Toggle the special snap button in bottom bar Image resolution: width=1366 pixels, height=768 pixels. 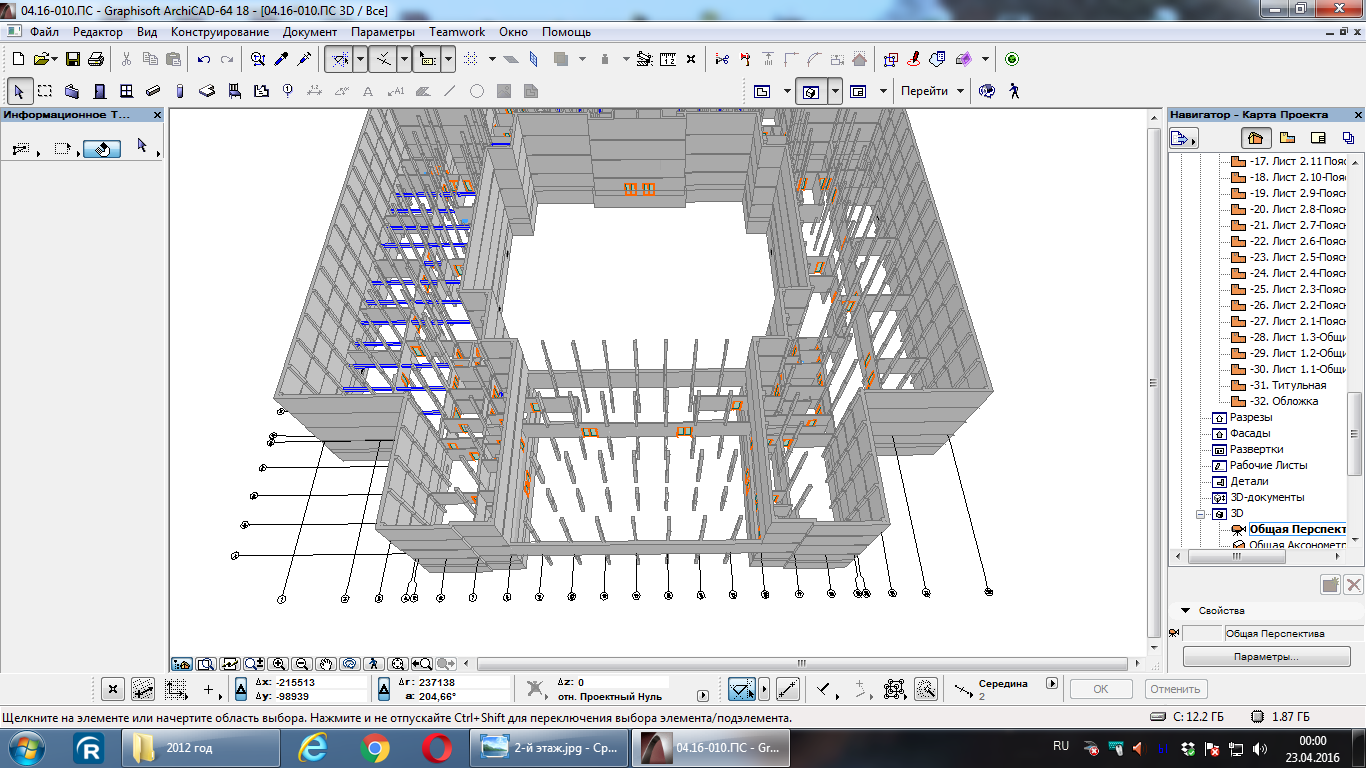[741, 689]
